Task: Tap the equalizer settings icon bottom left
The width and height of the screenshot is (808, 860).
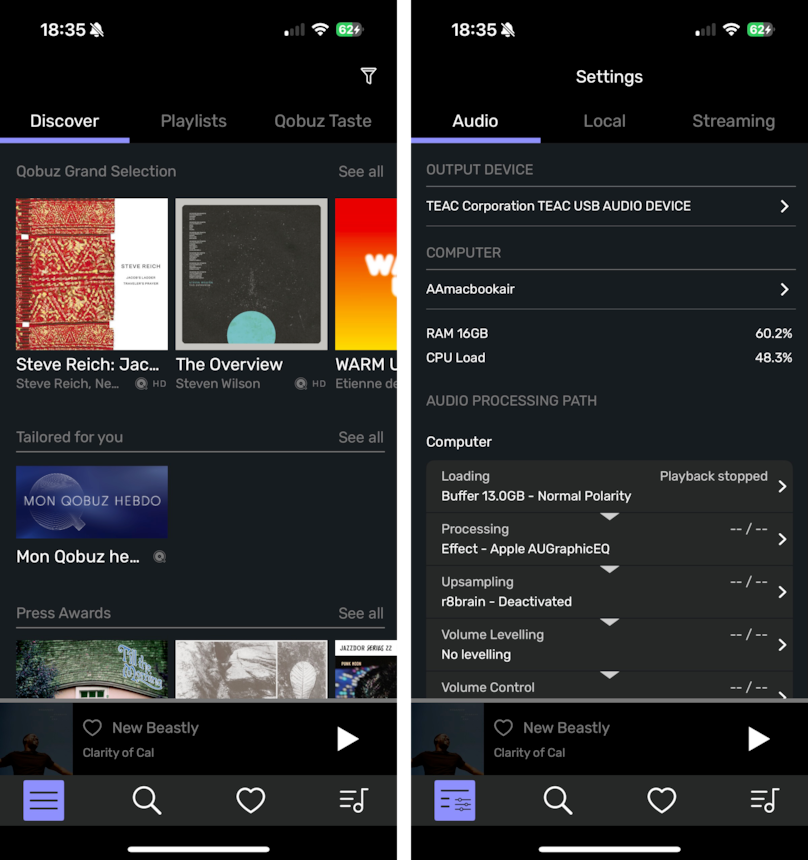Action: pos(455,800)
